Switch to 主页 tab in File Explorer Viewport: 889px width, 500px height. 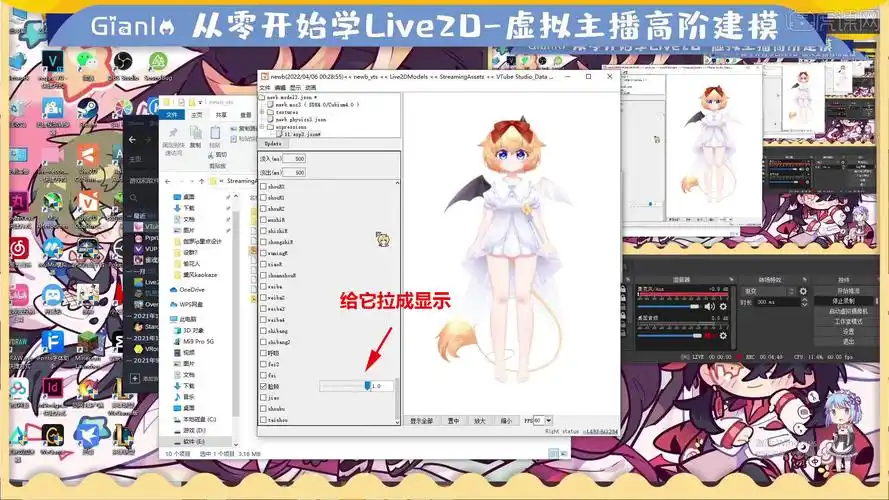197,115
